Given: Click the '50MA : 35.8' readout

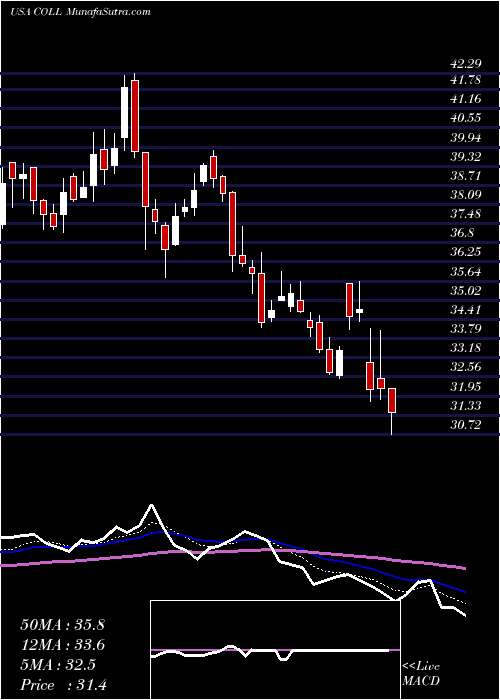Looking at the screenshot, I should pyautogui.click(x=62, y=625).
